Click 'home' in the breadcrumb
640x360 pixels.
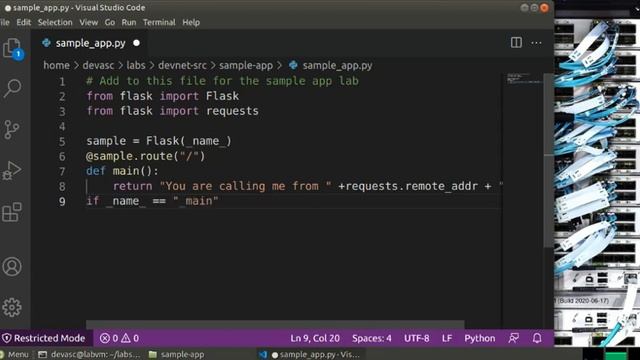click(x=56, y=65)
